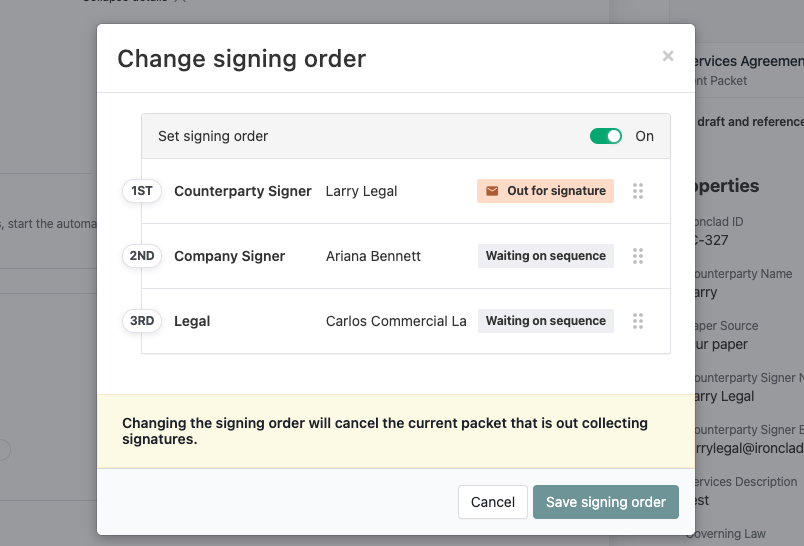Viewport: 804px width, 546px height.
Task: Select Ariana Bennett signer name
Action: click(x=373, y=256)
